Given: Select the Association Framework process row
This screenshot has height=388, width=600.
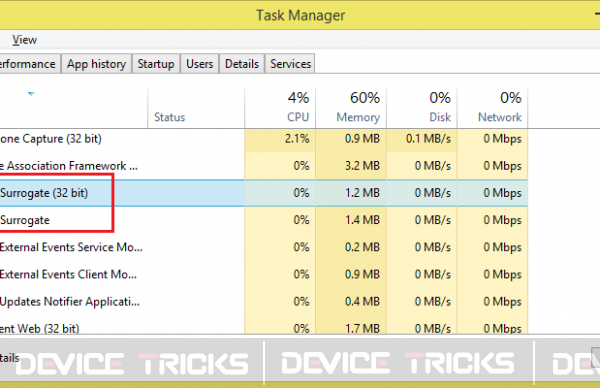Looking at the screenshot, I should click(x=264, y=166).
